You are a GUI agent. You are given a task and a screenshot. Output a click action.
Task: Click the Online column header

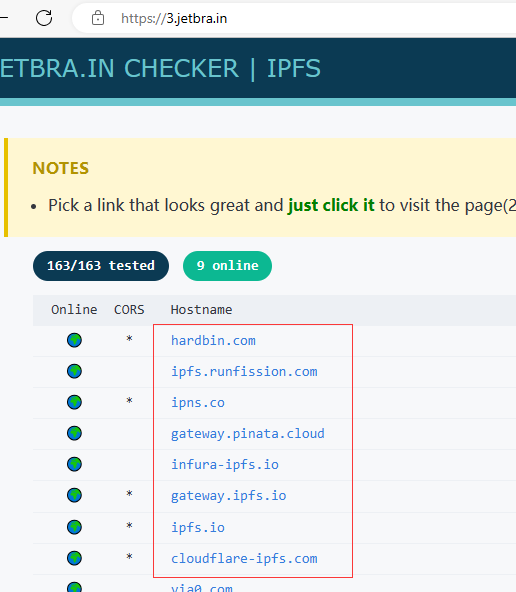(74, 310)
